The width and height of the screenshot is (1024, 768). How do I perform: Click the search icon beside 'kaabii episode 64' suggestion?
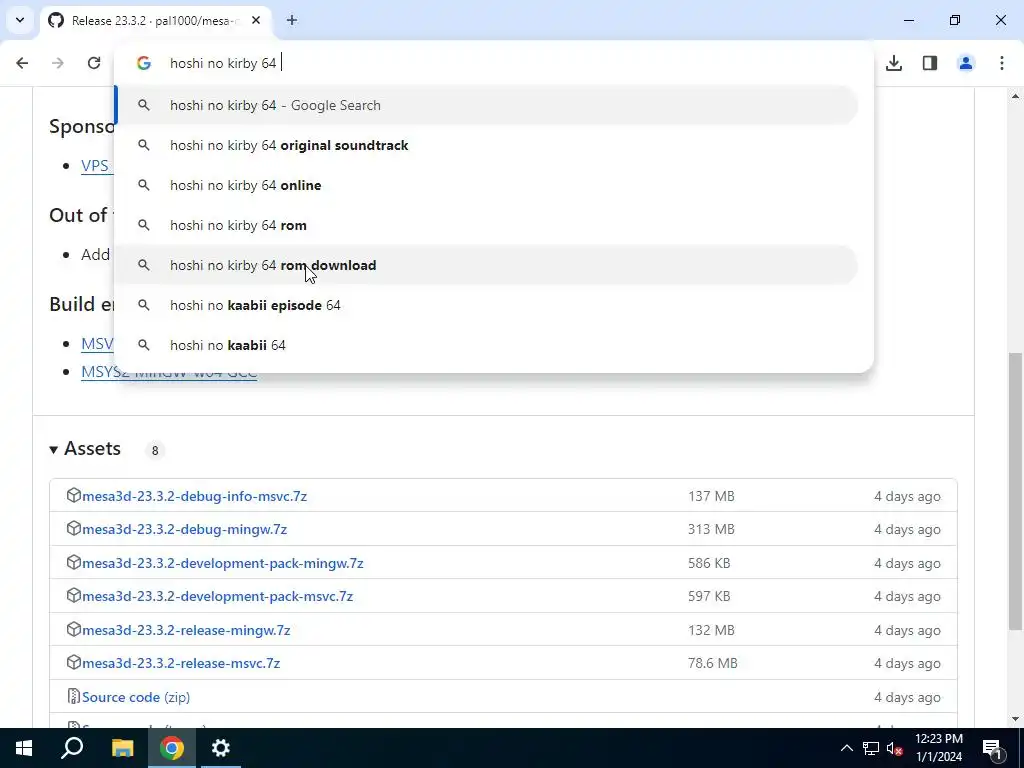tap(144, 305)
